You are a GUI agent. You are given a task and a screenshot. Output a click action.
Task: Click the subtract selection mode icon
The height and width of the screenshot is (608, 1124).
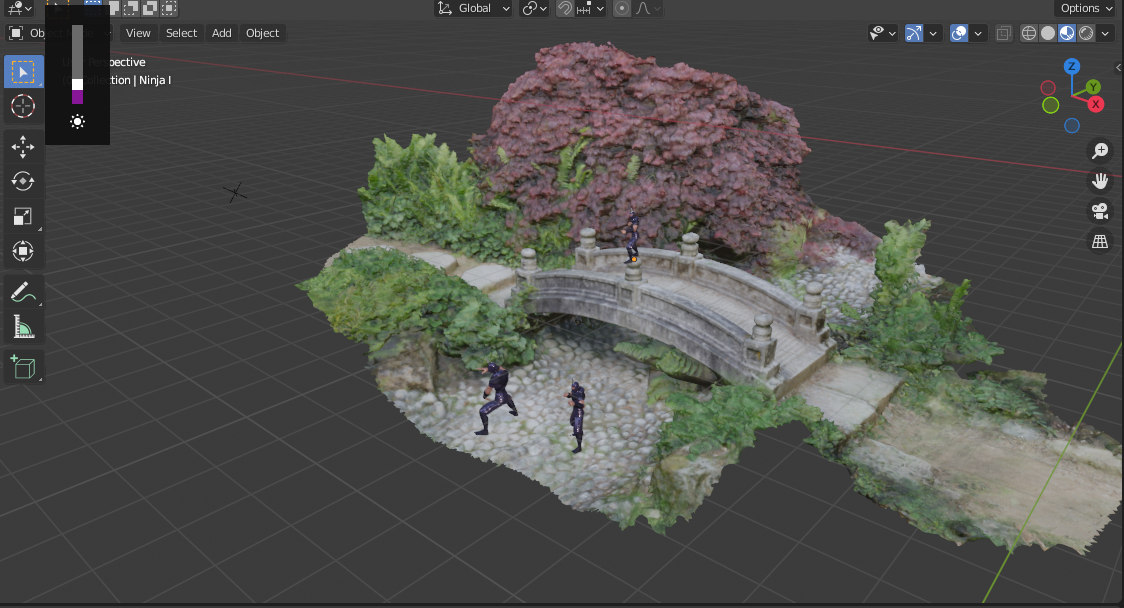pyautogui.click(x=131, y=8)
